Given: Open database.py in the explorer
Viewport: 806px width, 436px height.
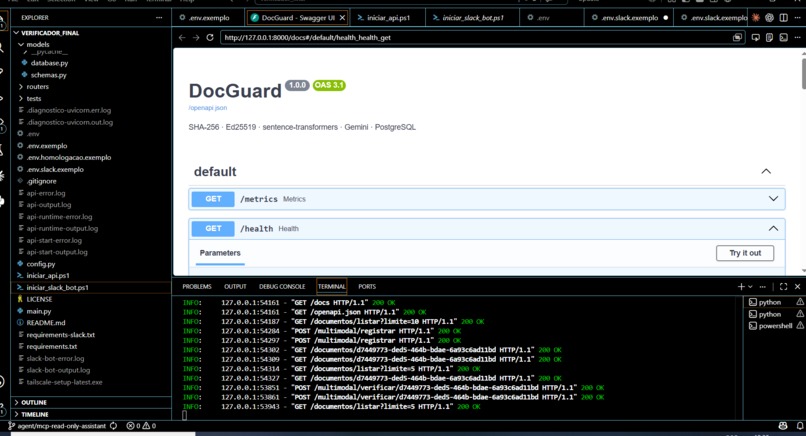Looking at the screenshot, I should 49,63.
